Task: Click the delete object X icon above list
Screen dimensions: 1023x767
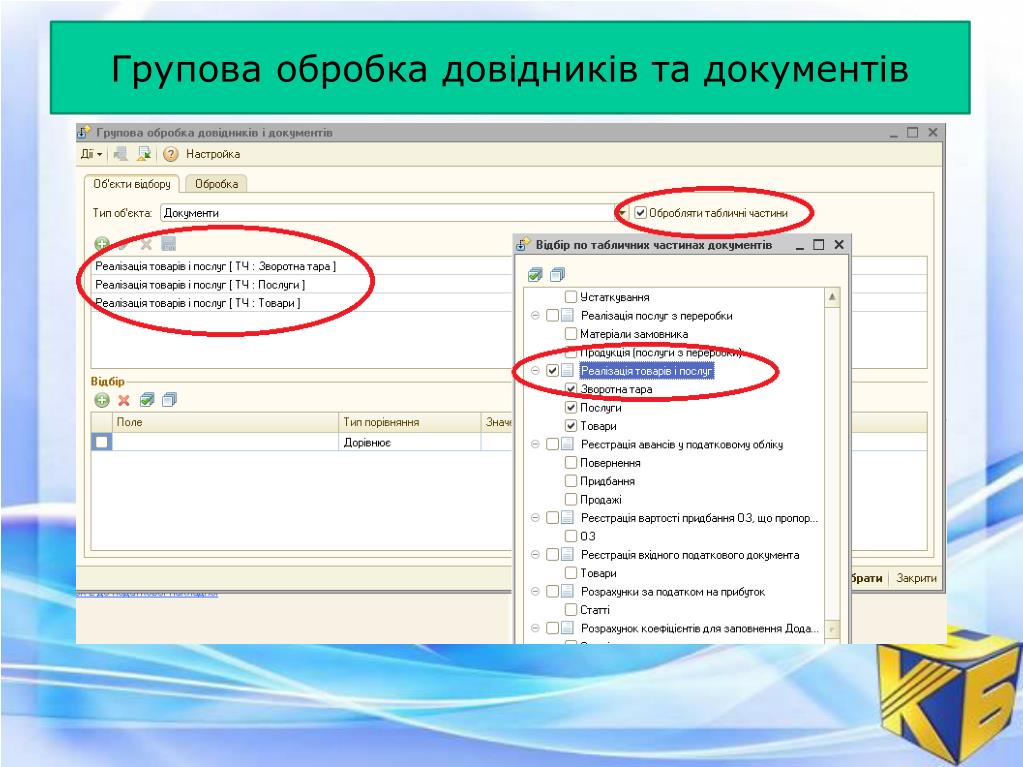Action: [146, 244]
